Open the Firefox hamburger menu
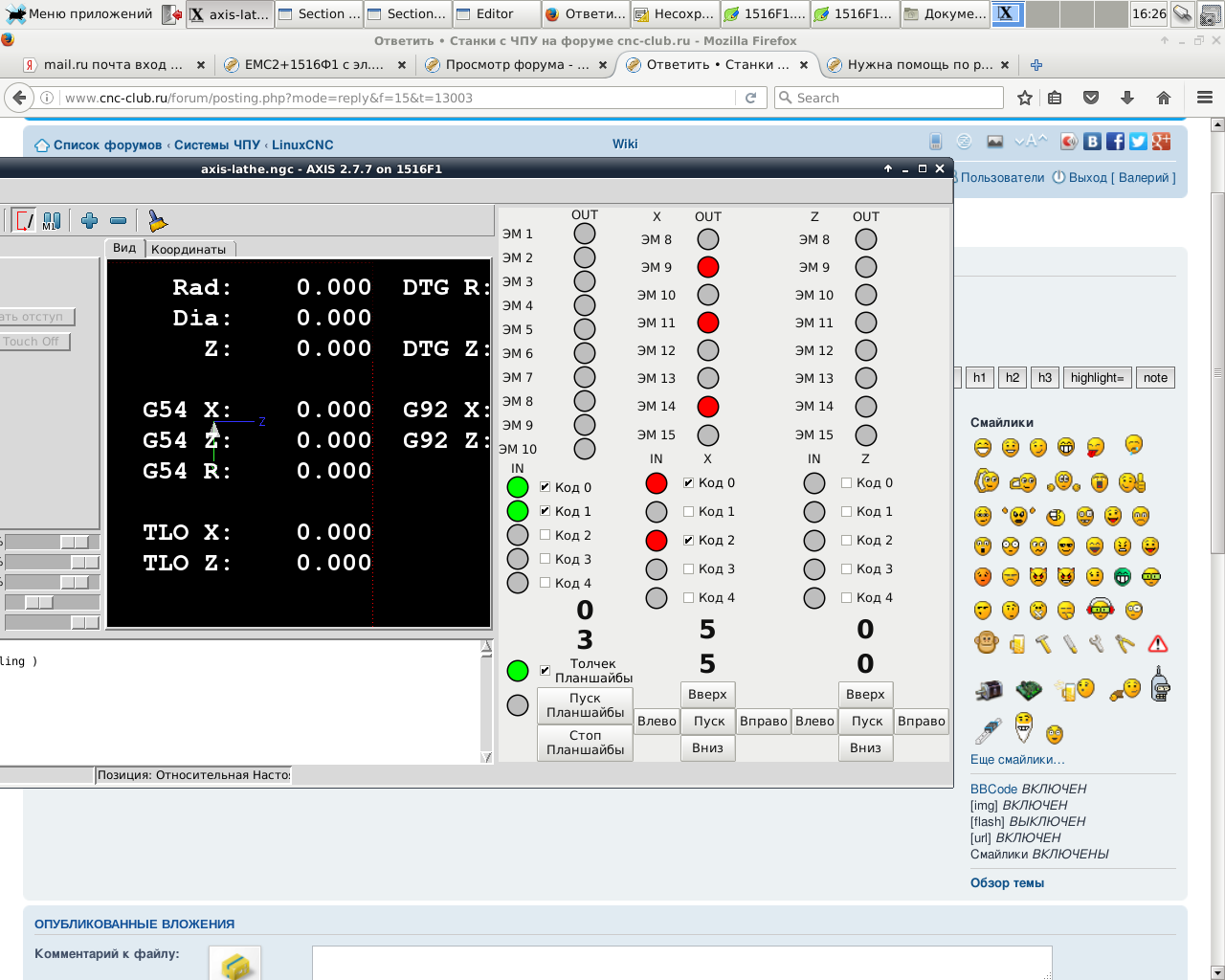The image size is (1225, 980). click(1205, 98)
